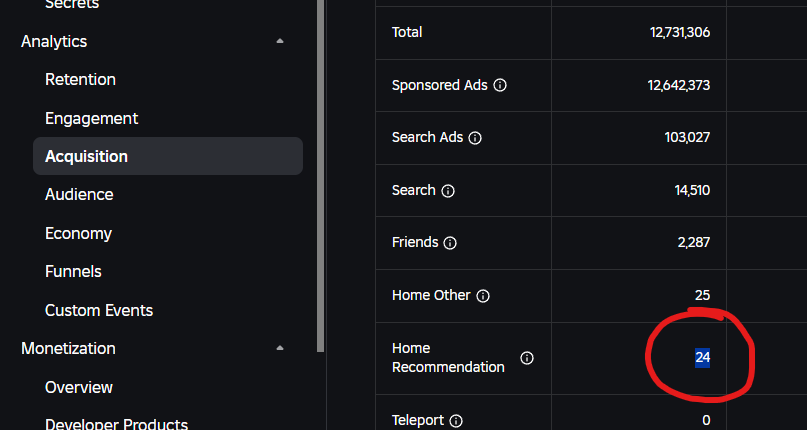The image size is (807, 430).
Task: Collapse the Analytics sidebar section
Action: coord(280,41)
